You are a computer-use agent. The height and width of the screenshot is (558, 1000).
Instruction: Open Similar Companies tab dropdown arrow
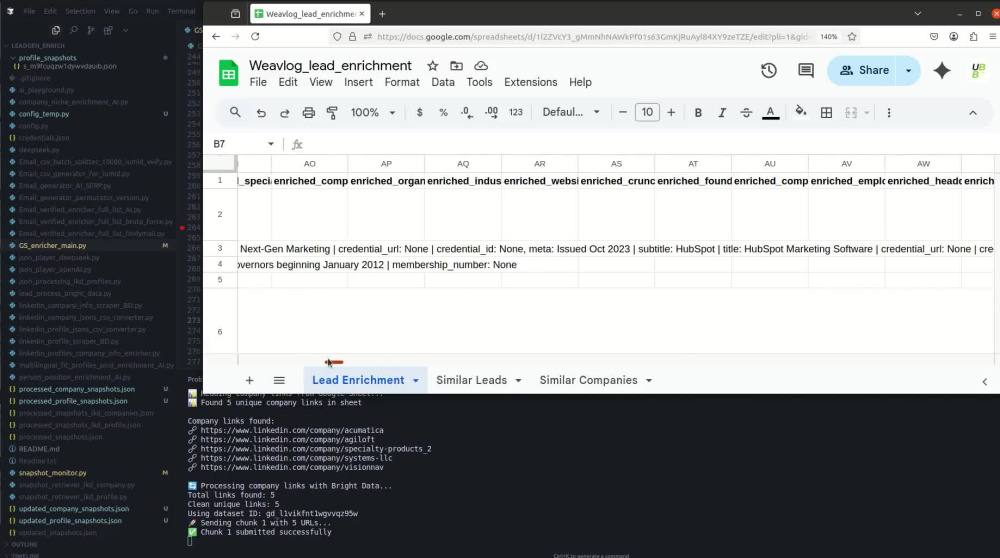point(649,381)
